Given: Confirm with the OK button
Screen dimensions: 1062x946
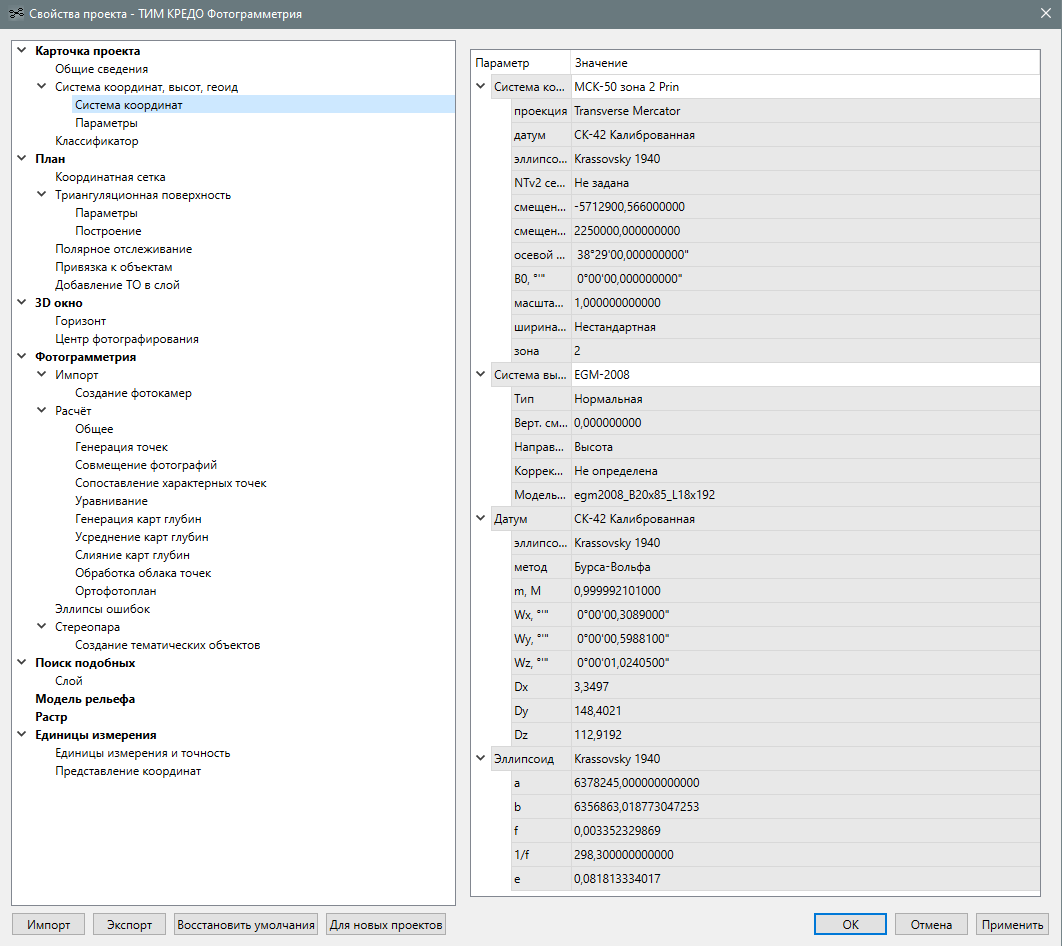Looking at the screenshot, I should [850, 924].
